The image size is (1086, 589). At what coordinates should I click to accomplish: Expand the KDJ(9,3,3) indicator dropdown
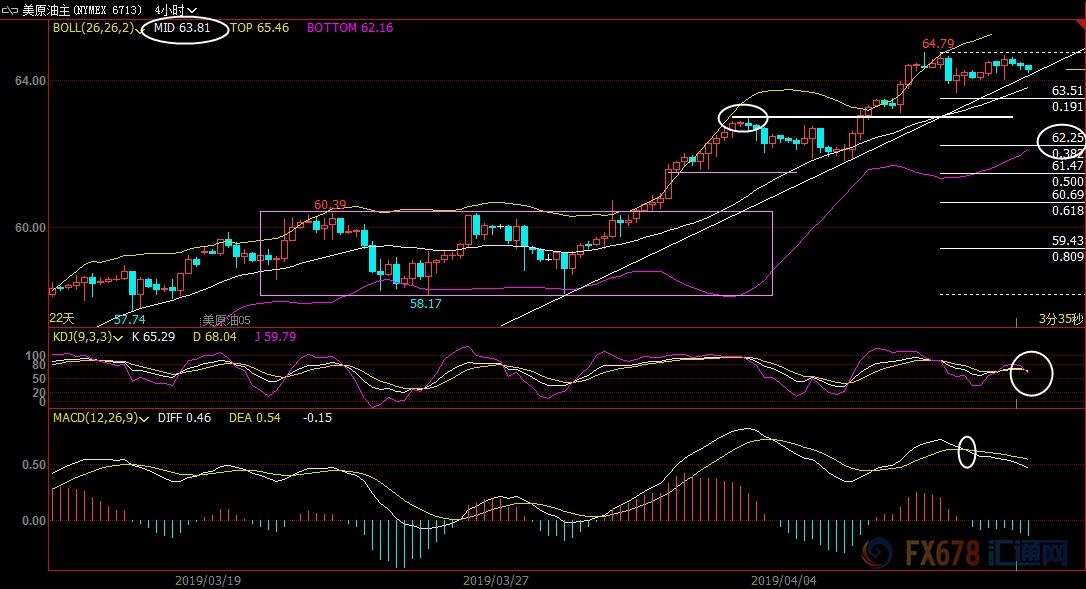point(119,338)
